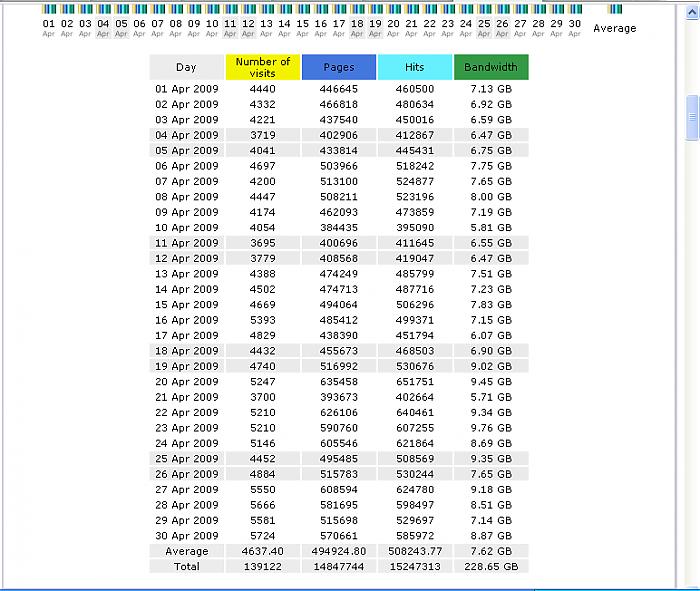700x591 pixels.
Task: Click the cyan 'Hits' column header
Action: [415, 67]
